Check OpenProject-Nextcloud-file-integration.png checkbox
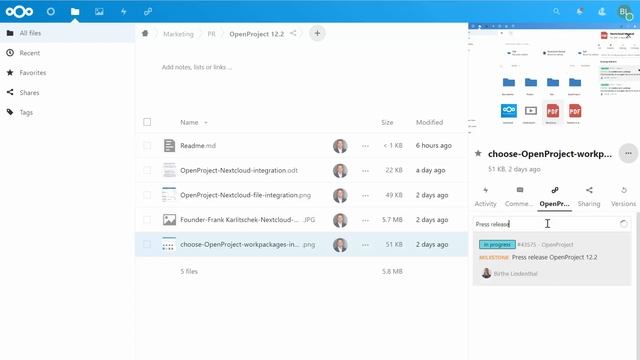Image resolution: width=640 pixels, height=360 pixels. (147, 195)
